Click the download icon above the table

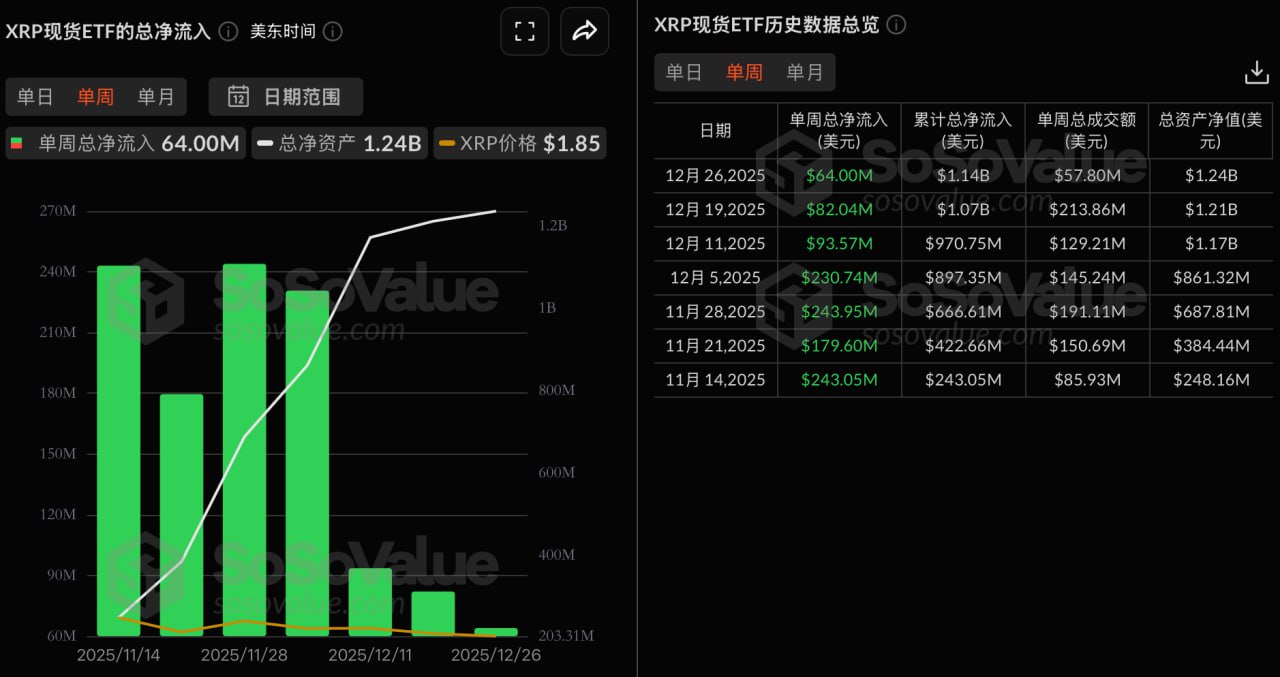tap(1256, 72)
